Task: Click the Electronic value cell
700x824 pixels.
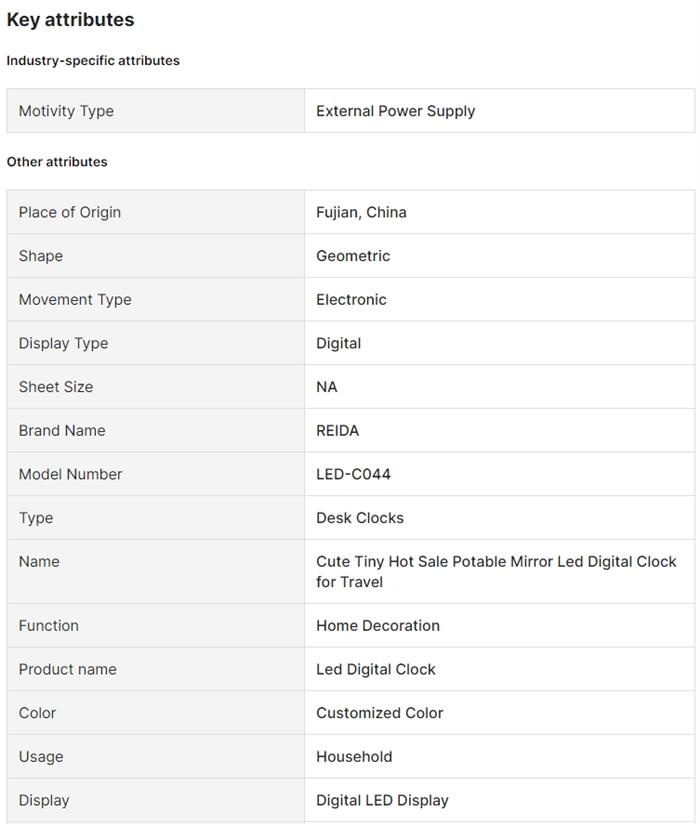Action: 351,299
